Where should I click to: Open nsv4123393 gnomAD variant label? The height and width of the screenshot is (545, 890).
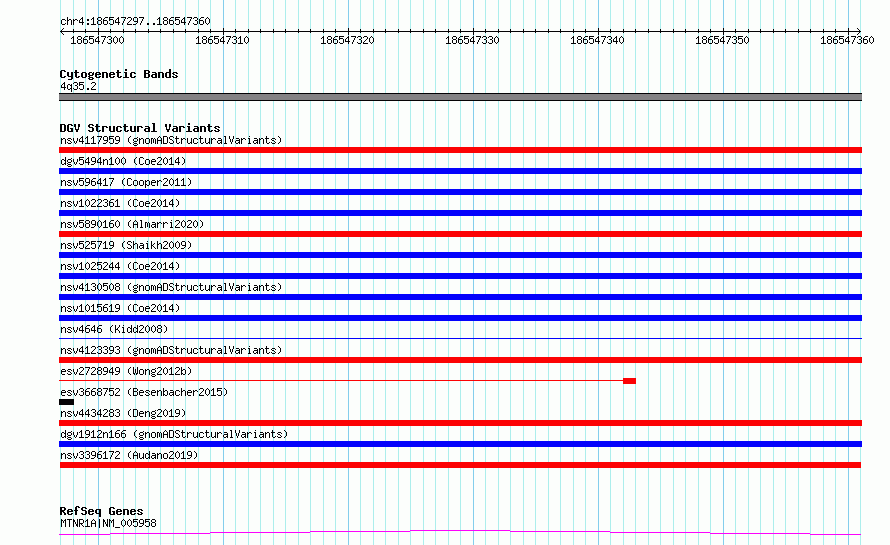[x=171, y=350]
